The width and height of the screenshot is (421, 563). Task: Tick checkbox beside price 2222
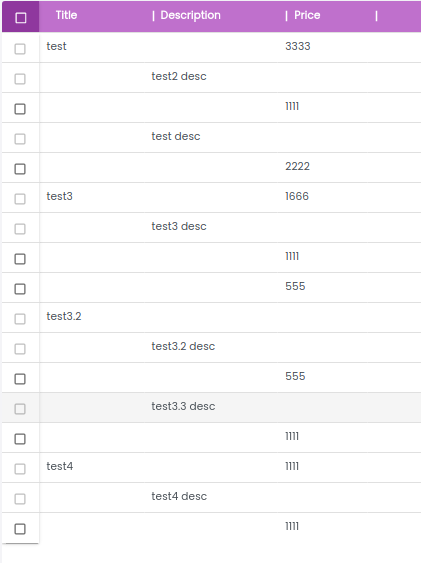tap(20, 169)
